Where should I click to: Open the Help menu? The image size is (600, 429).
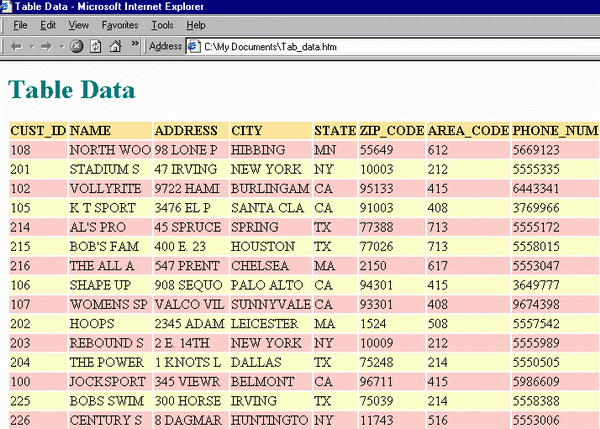pos(196,25)
